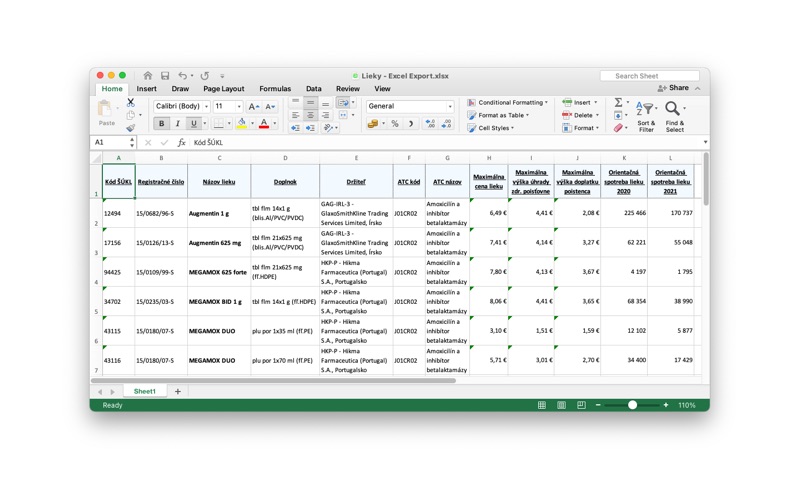Increase indent in the cell
800x500 pixels.
click(310, 128)
